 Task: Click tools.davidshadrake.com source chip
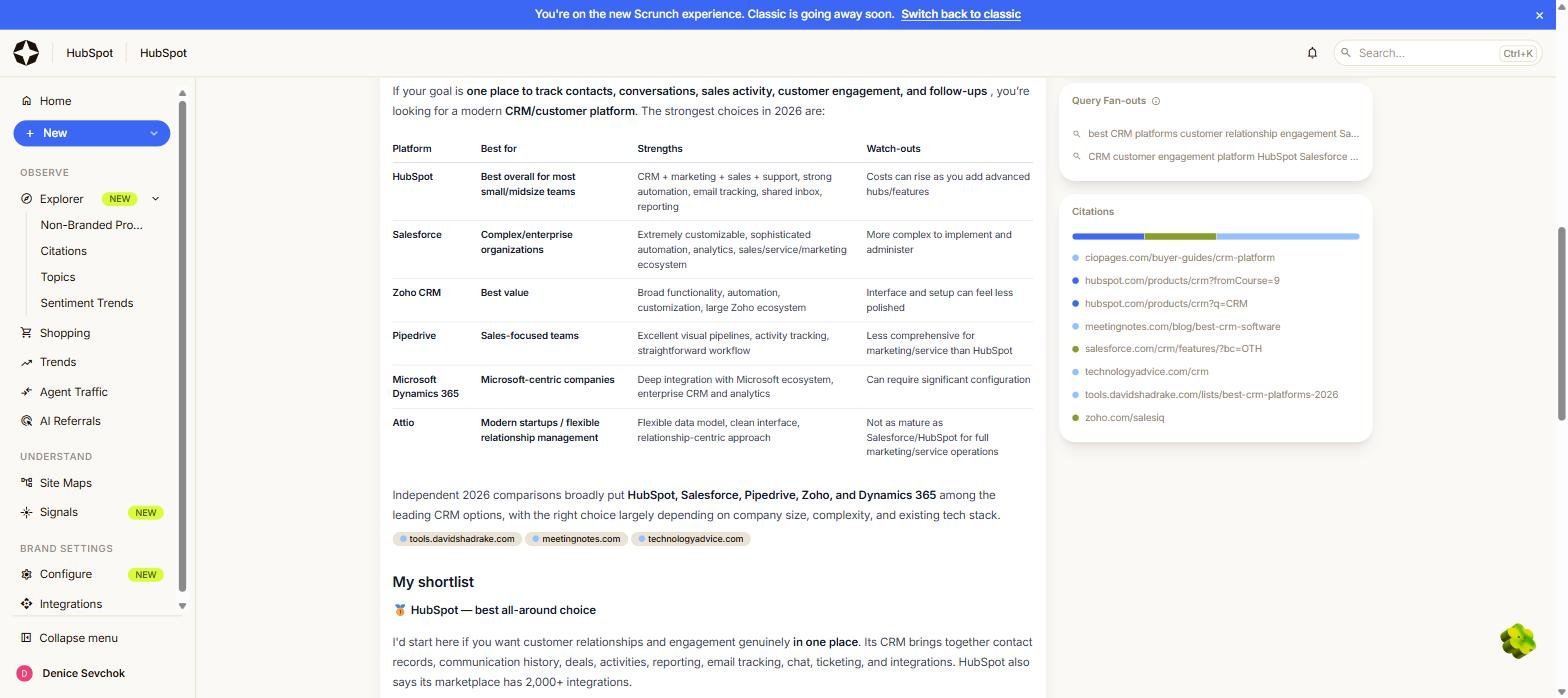[x=457, y=539]
